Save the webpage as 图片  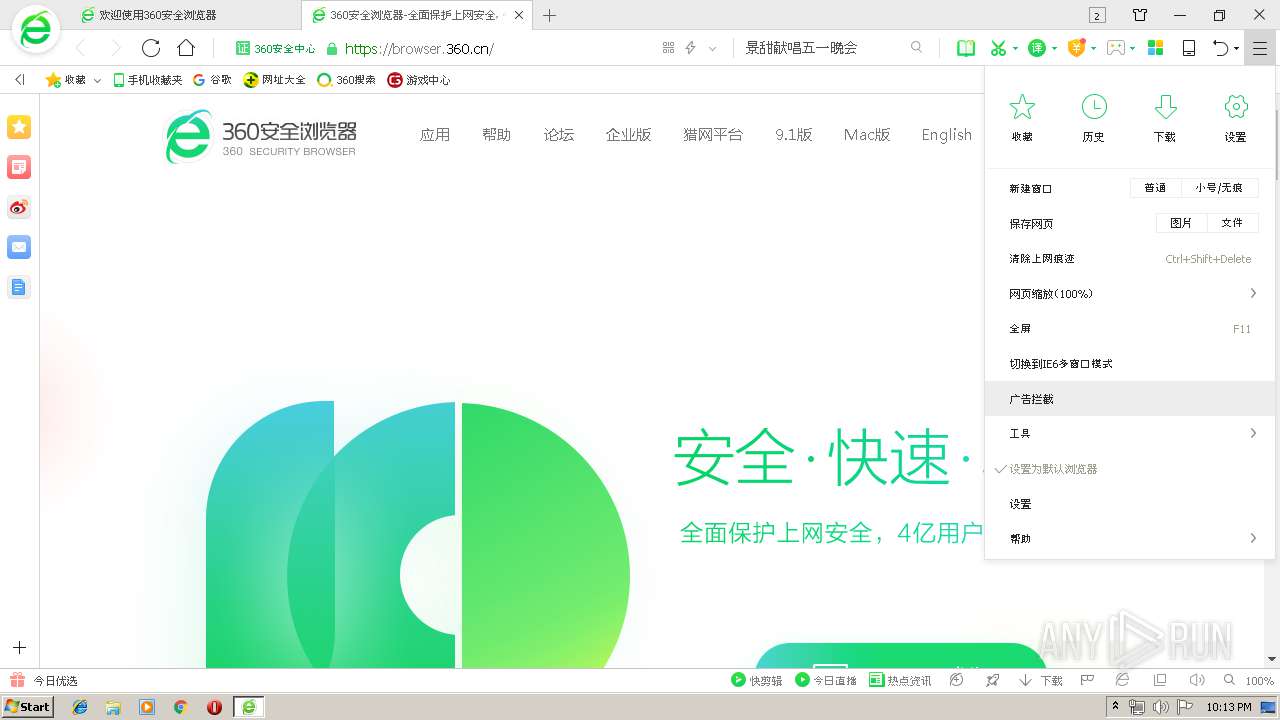pyautogui.click(x=1181, y=223)
